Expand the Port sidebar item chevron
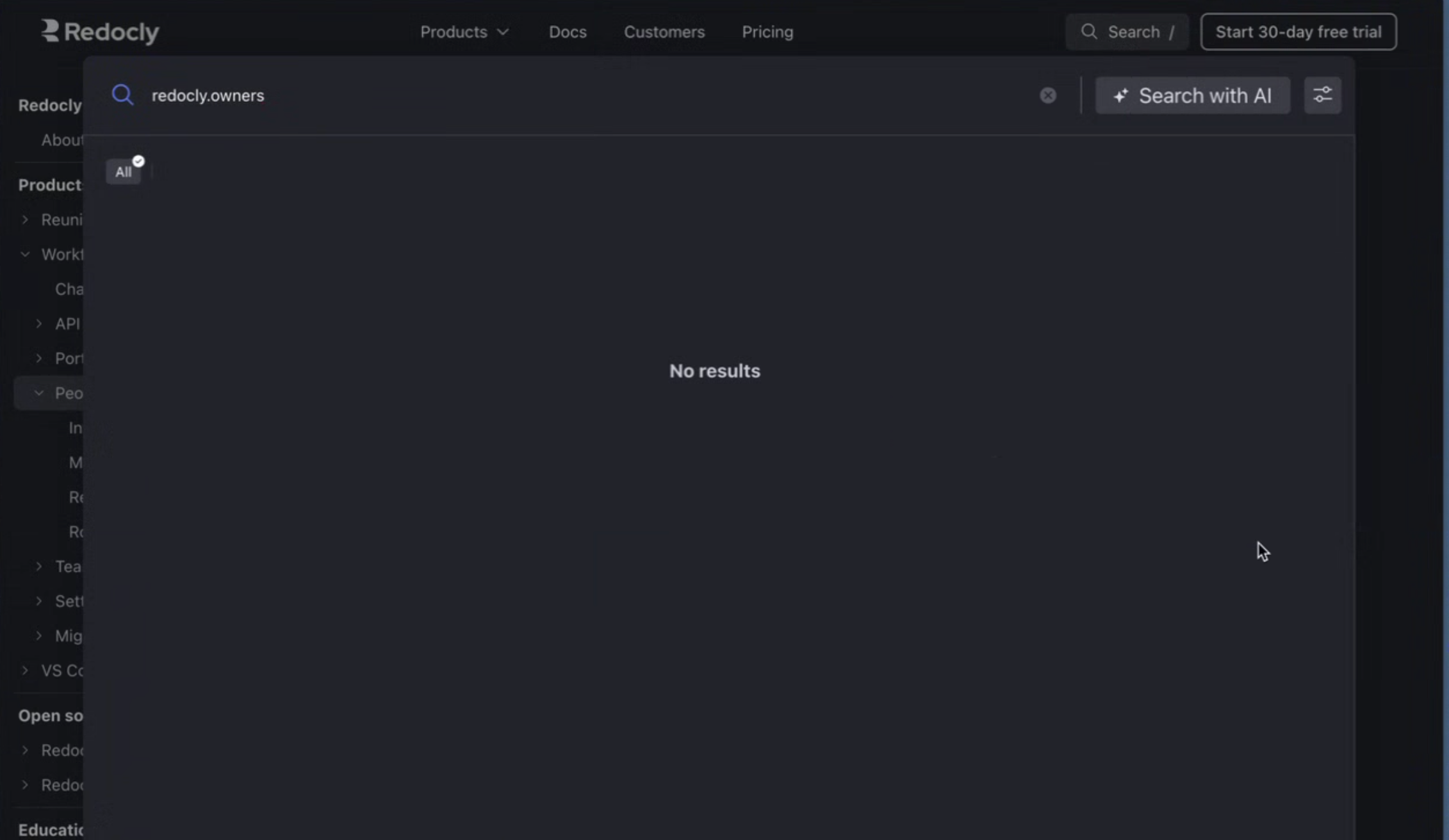 tap(39, 358)
